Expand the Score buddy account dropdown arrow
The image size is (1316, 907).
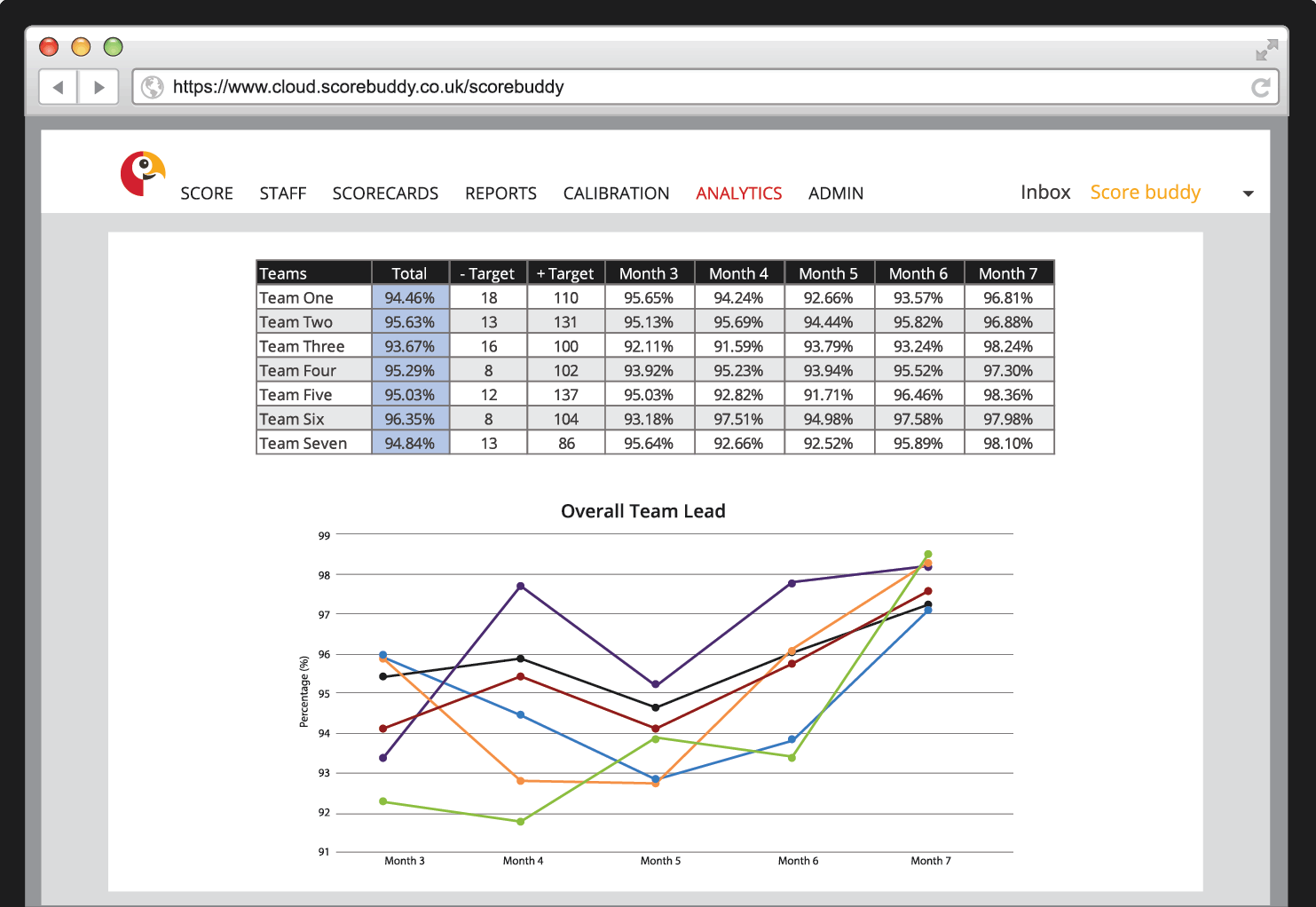point(1248,193)
